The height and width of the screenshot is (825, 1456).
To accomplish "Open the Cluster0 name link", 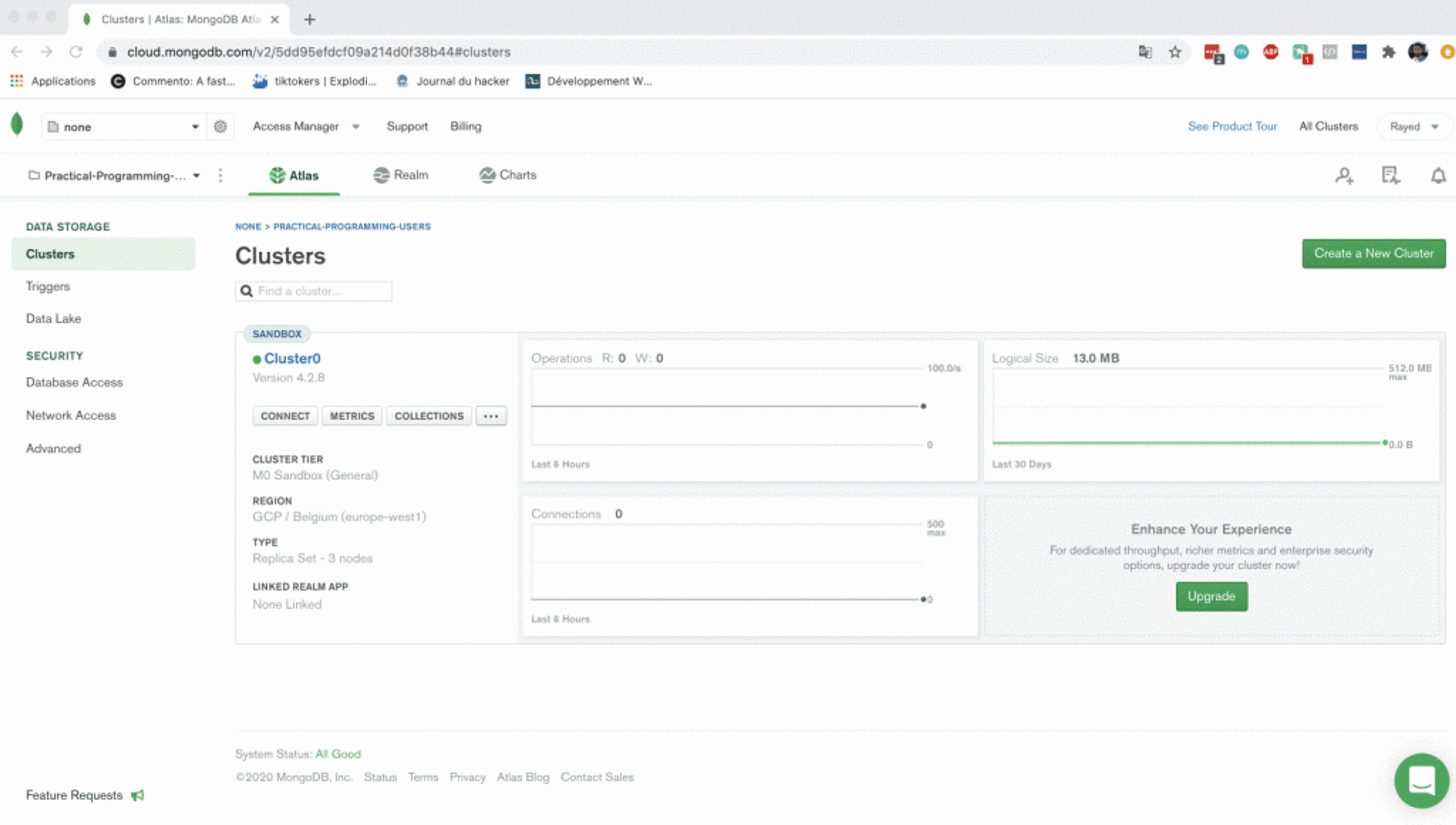I will point(292,359).
